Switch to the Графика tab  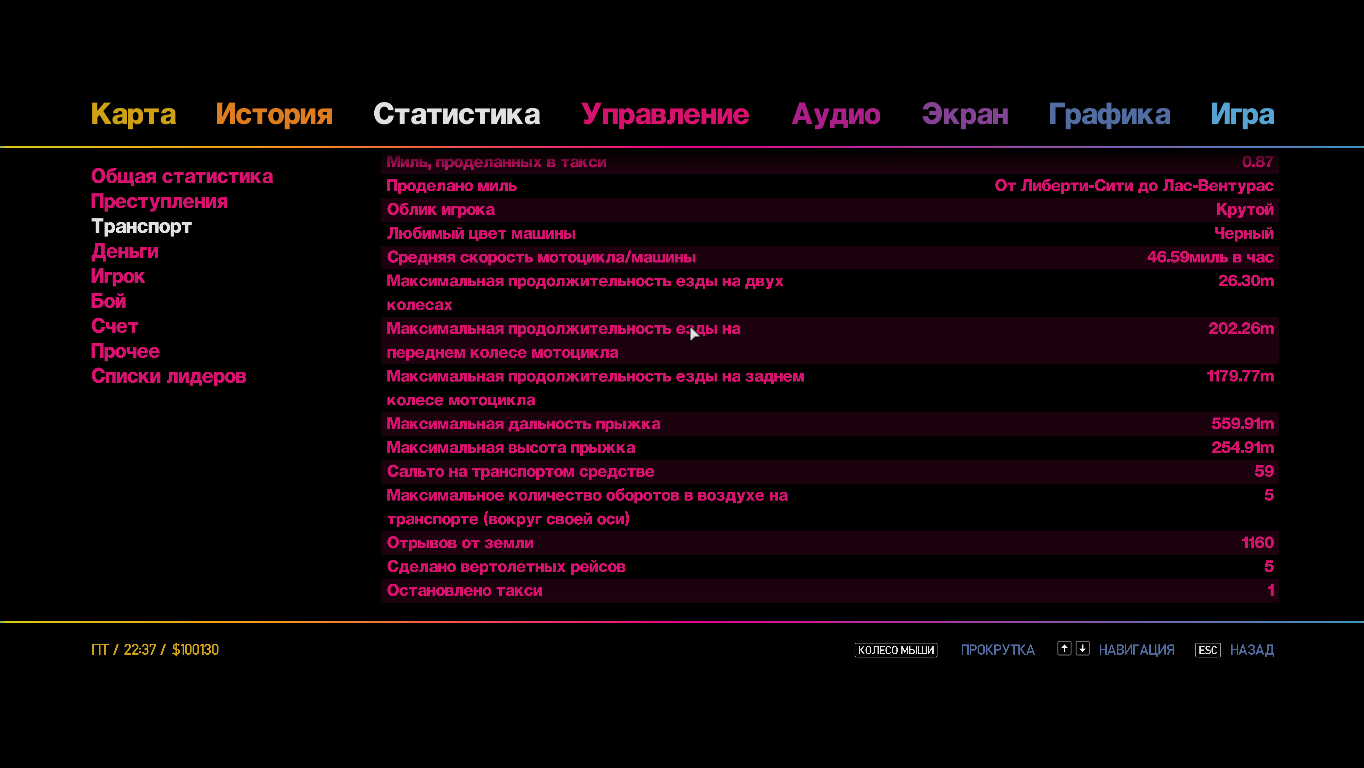click(1109, 115)
